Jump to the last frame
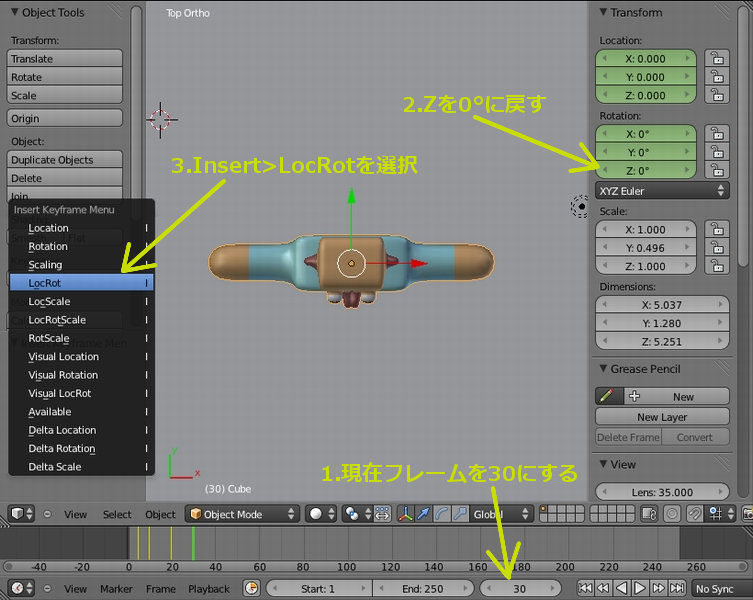The height and width of the screenshot is (600, 753). 677,588
